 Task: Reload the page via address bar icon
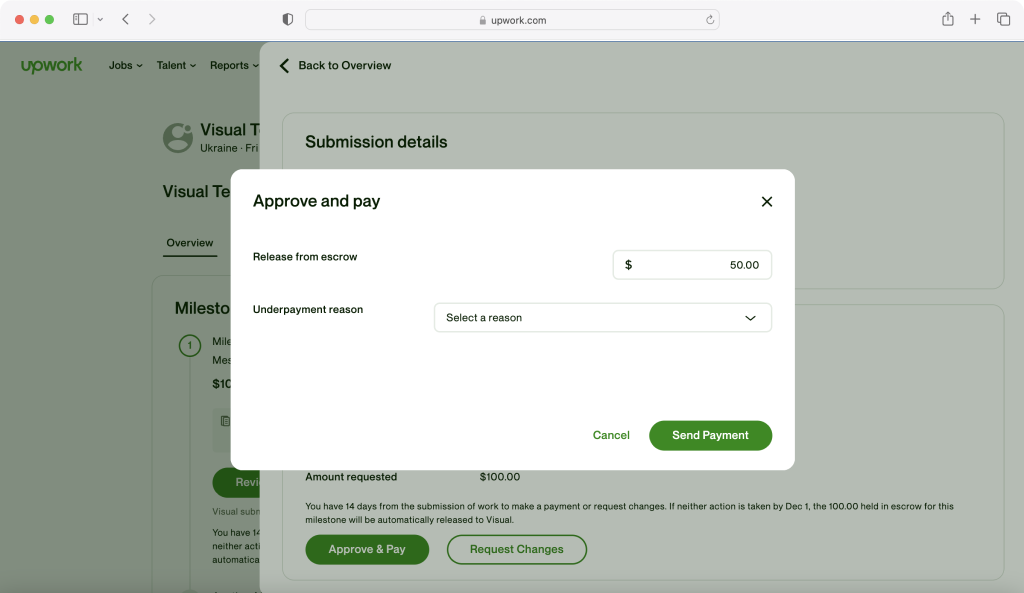710,20
